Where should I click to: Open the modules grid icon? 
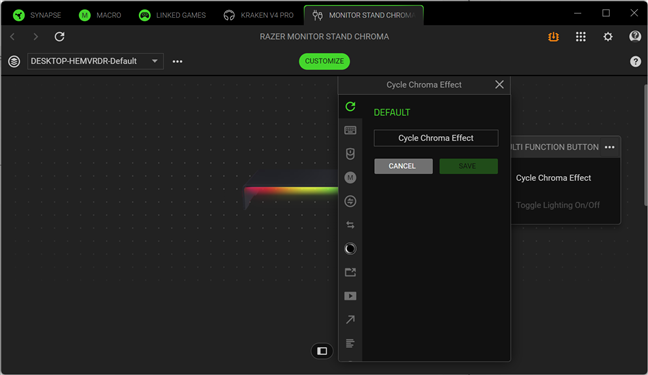pyautogui.click(x=581, y=37)
